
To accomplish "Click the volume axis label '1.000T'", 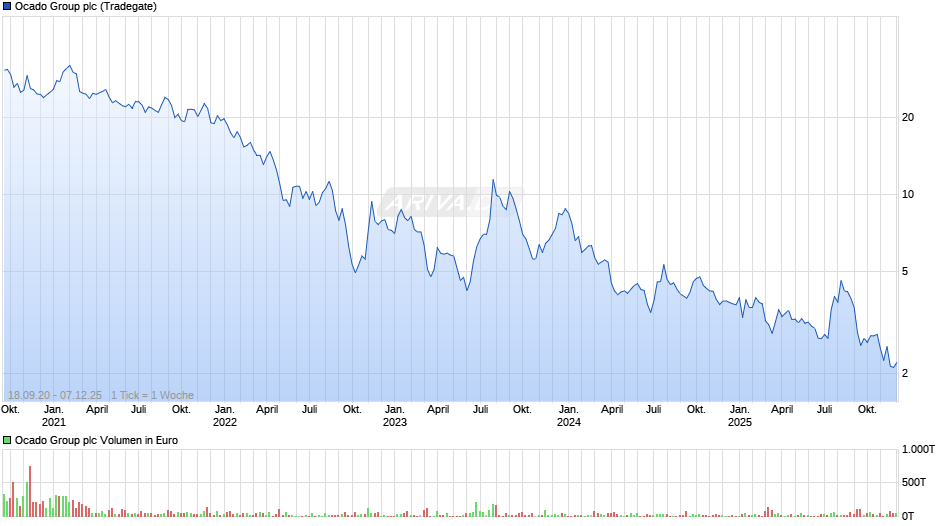I will click(x=918, y=449).
